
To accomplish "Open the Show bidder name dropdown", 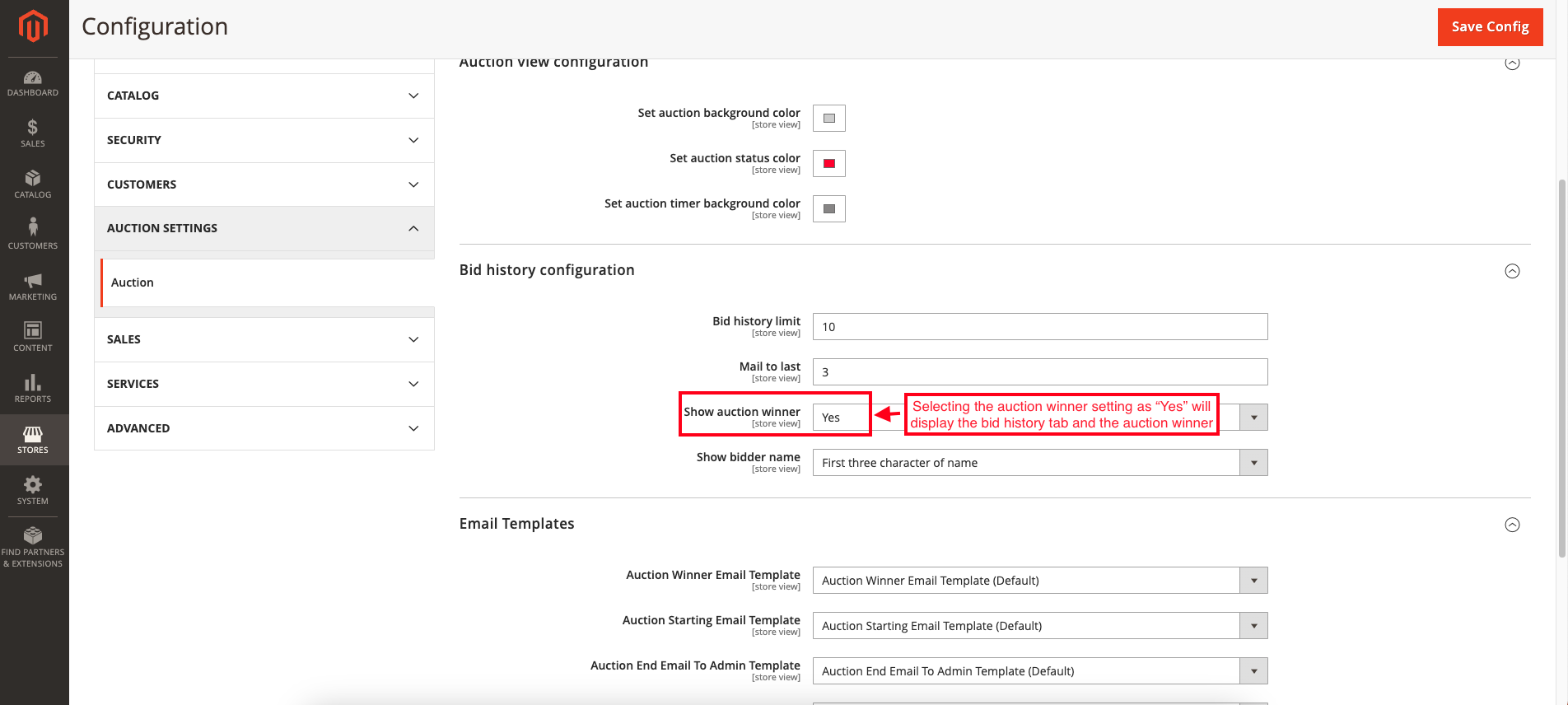I will [x=1039, y=463].
